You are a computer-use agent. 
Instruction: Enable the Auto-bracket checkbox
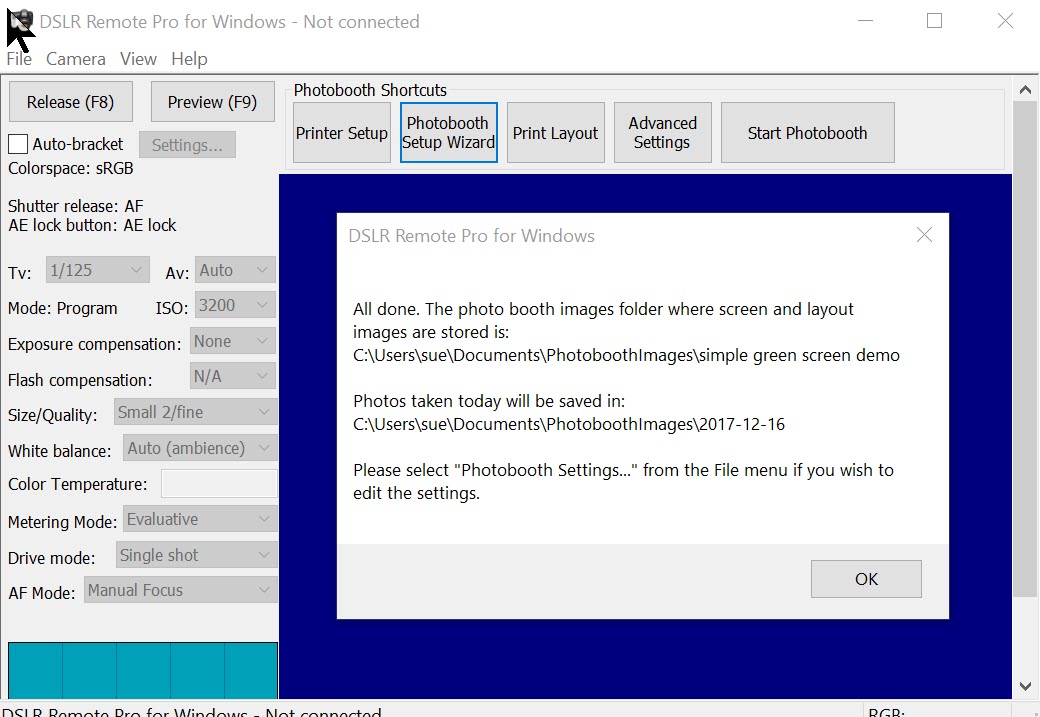18,144
